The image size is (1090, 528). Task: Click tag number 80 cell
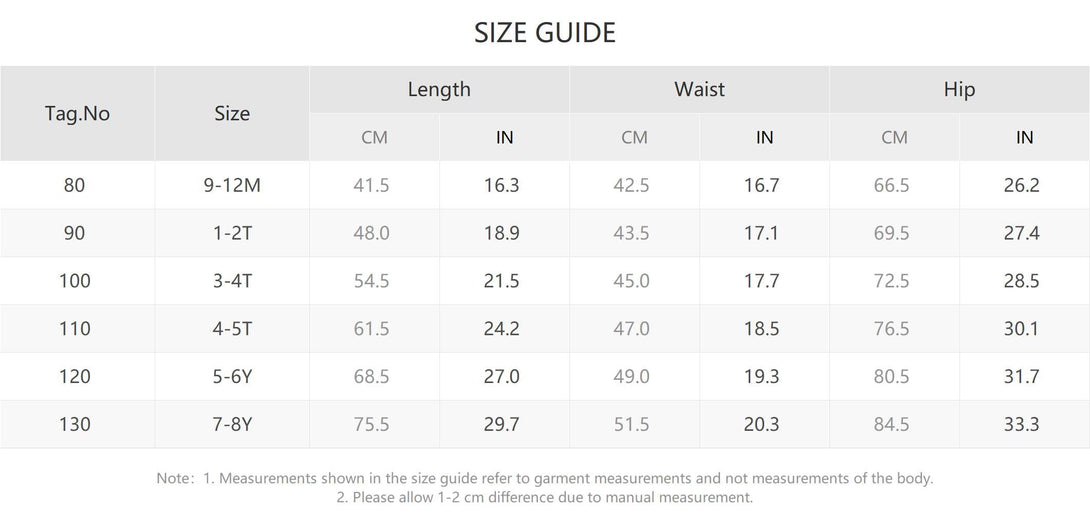(75, 185)
